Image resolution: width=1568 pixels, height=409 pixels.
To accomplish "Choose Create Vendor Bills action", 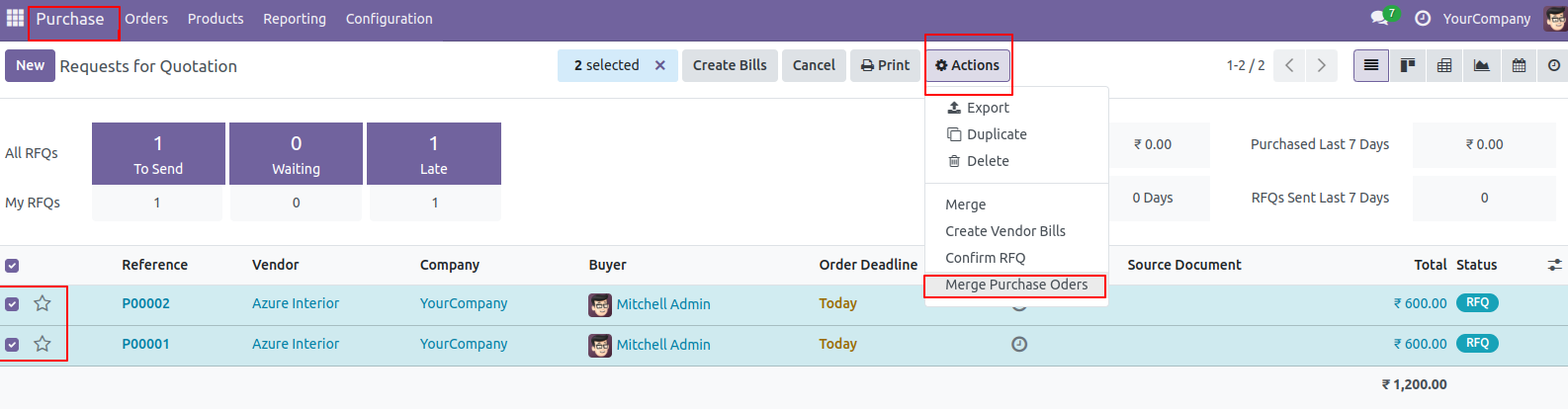I will (1016, 231).
